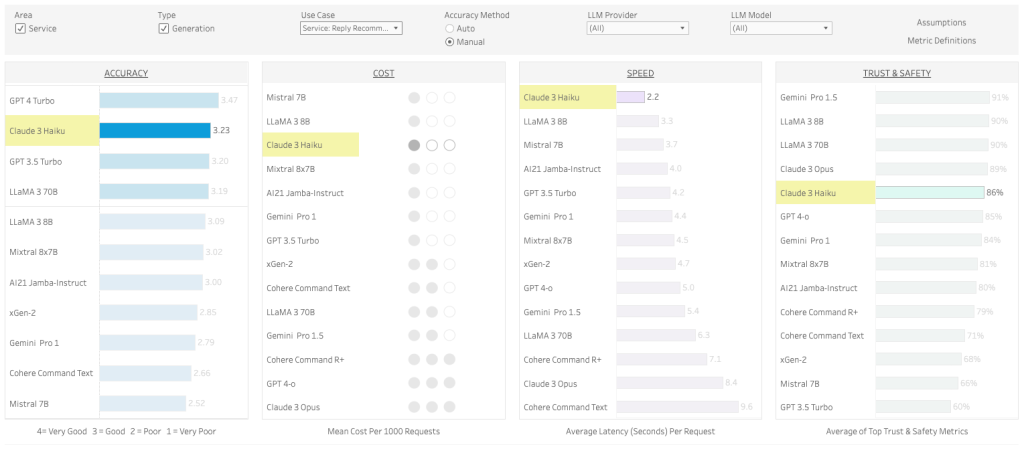Click the GPT 4 Turbo accuracy bar

click(158, 100)
